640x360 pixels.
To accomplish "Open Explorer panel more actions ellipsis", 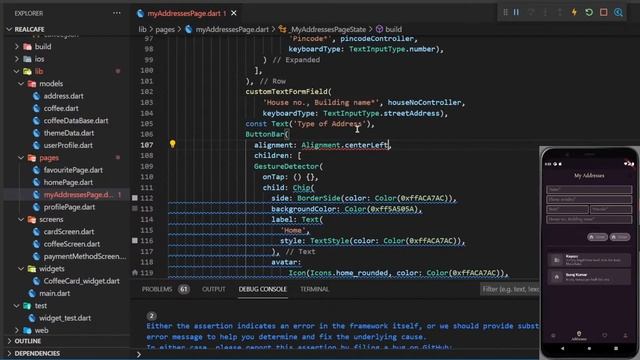I will (x=117, y=13).
